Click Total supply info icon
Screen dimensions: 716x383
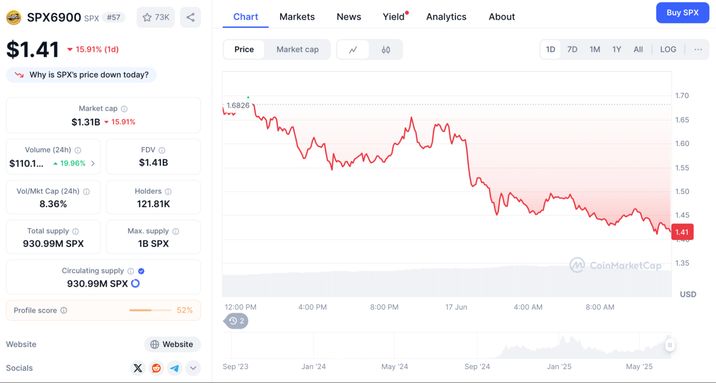click(75, 231)
